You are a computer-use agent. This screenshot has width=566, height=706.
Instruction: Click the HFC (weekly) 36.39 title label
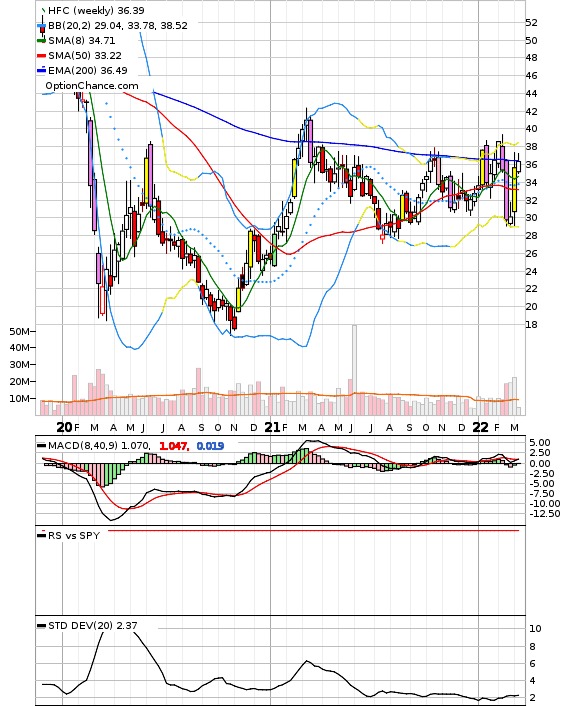(x=96, y=10)
